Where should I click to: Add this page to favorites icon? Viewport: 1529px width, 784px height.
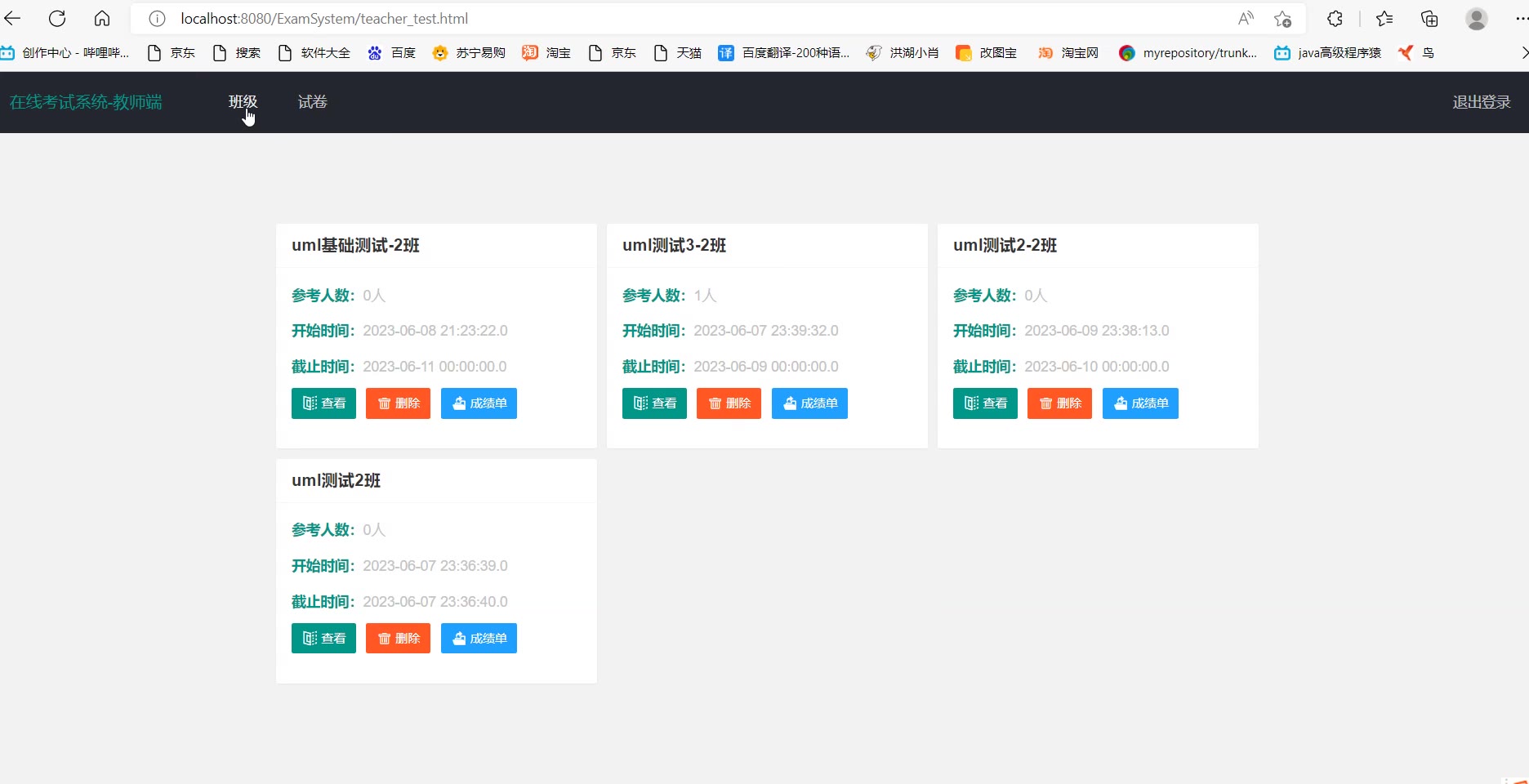pos(1282,19)
